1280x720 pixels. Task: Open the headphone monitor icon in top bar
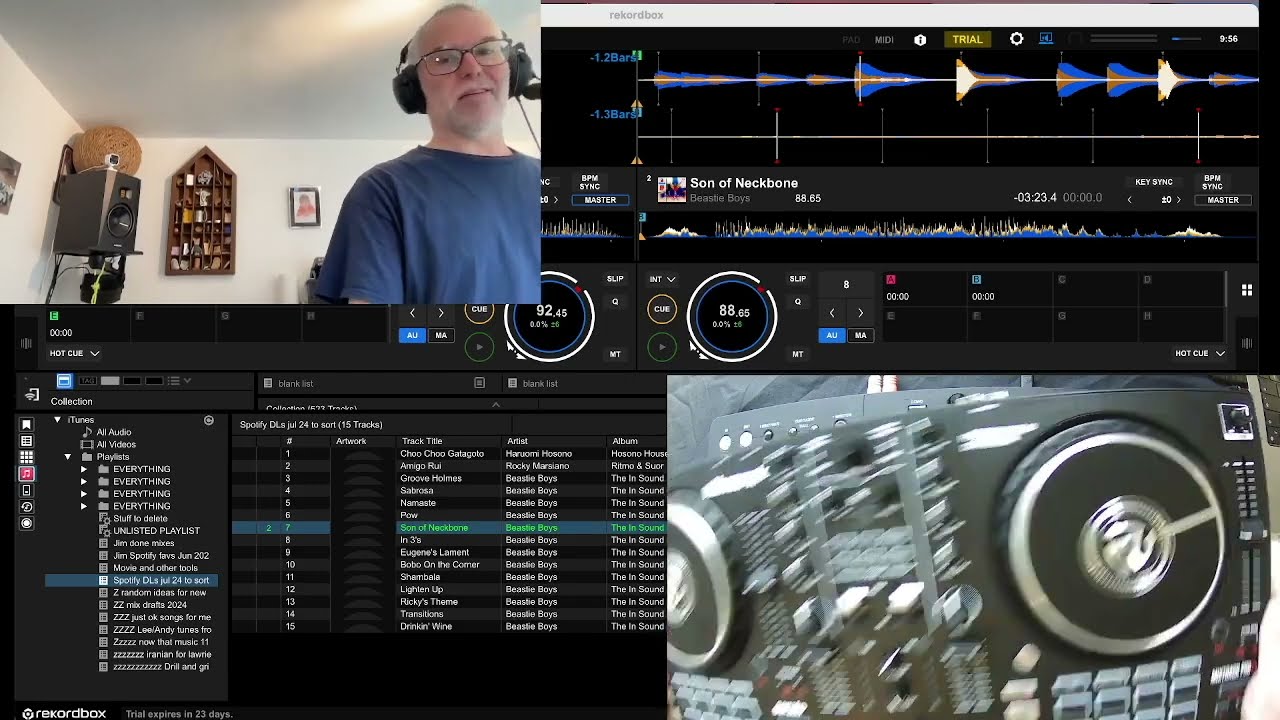(x=1075, y=39)
